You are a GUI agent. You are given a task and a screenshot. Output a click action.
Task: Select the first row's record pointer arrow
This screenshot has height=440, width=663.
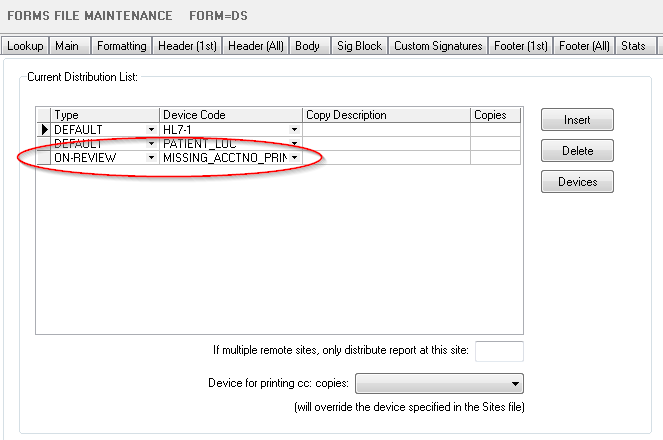pyautogui.click(x=43, y=130)
